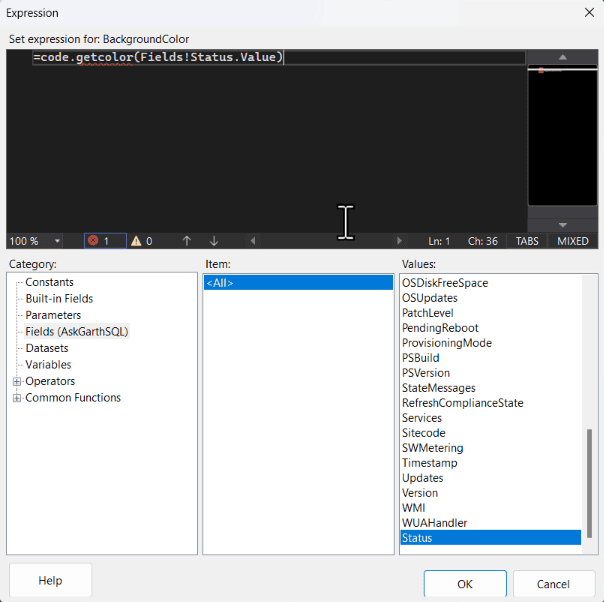Cancel the Expression dialog
Viewport: 604px width, 602px height.
[x=553, y=584]
